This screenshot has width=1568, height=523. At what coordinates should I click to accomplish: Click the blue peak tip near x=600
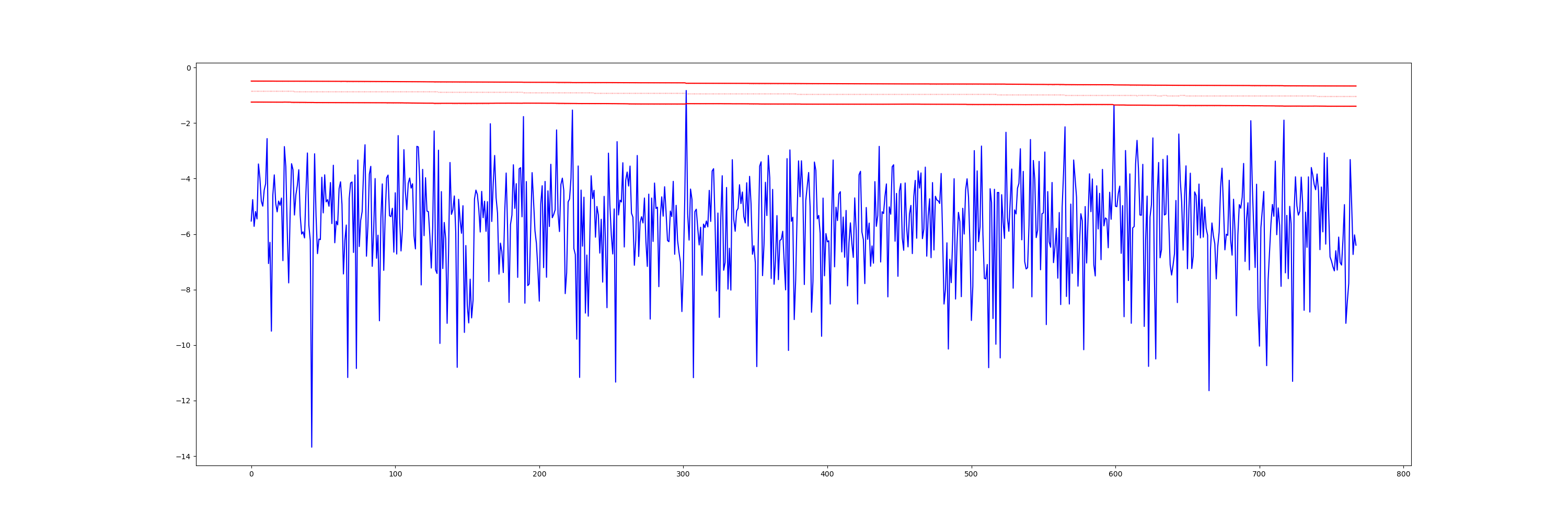point(1114,105)
